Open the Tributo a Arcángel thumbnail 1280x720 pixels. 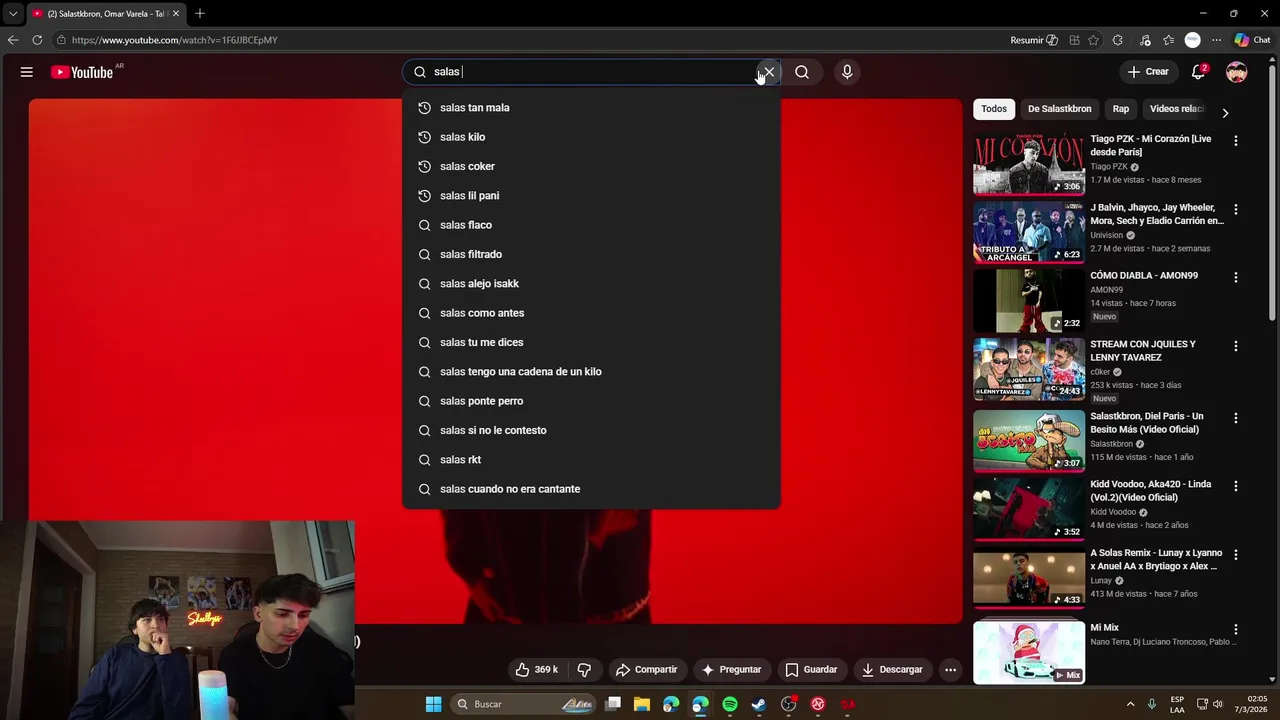[1029, 232]
